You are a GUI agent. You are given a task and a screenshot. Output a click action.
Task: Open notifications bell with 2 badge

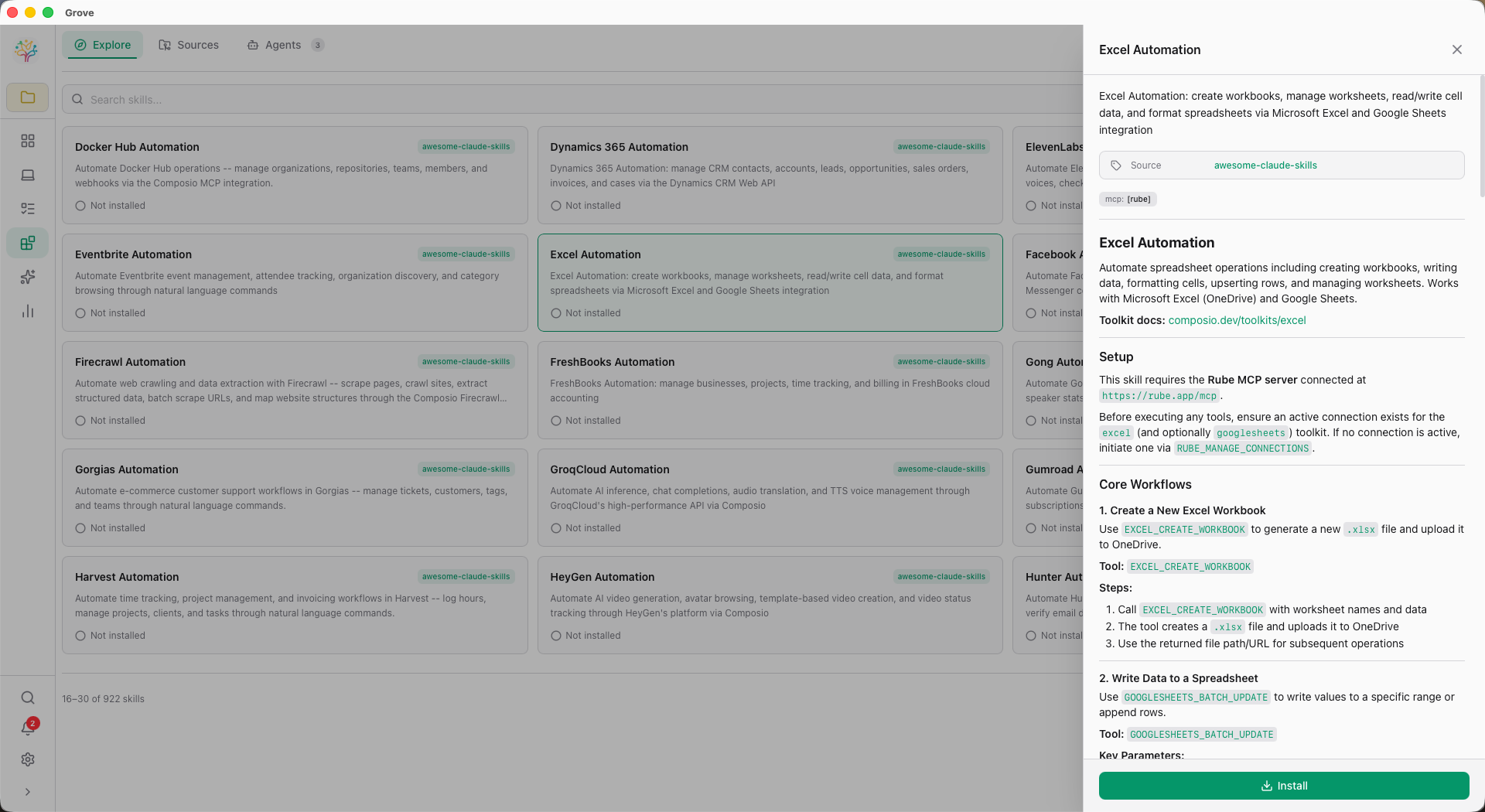click(x=28, y=728)
